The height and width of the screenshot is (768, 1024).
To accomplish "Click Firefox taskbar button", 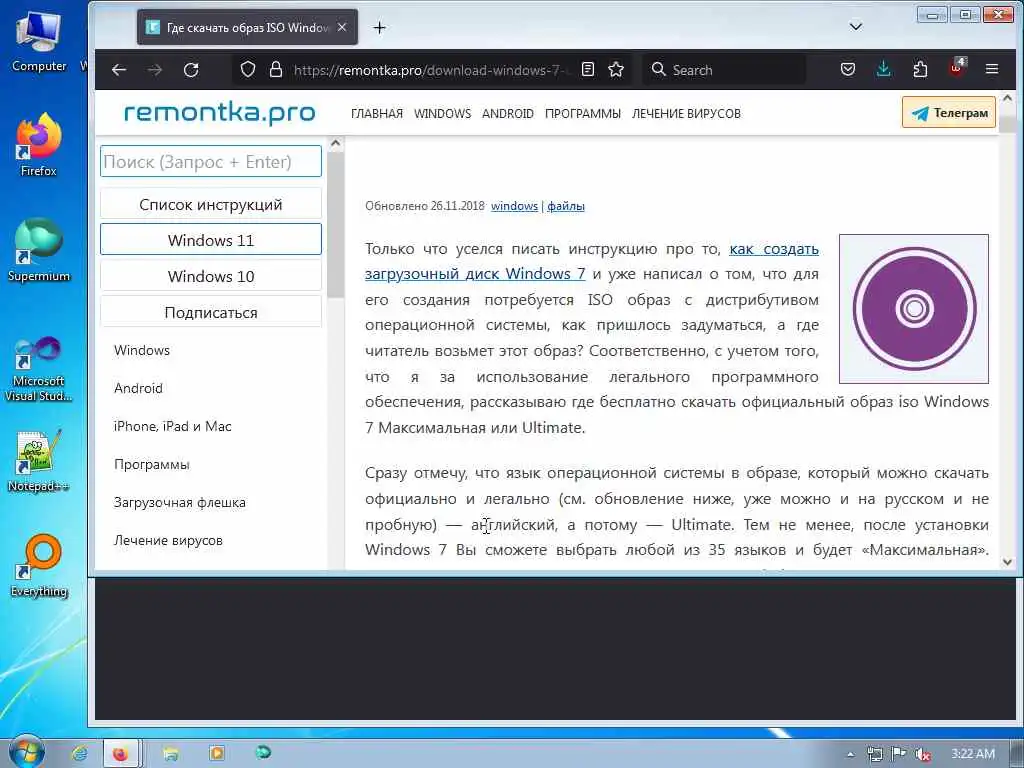I will 121,754.
